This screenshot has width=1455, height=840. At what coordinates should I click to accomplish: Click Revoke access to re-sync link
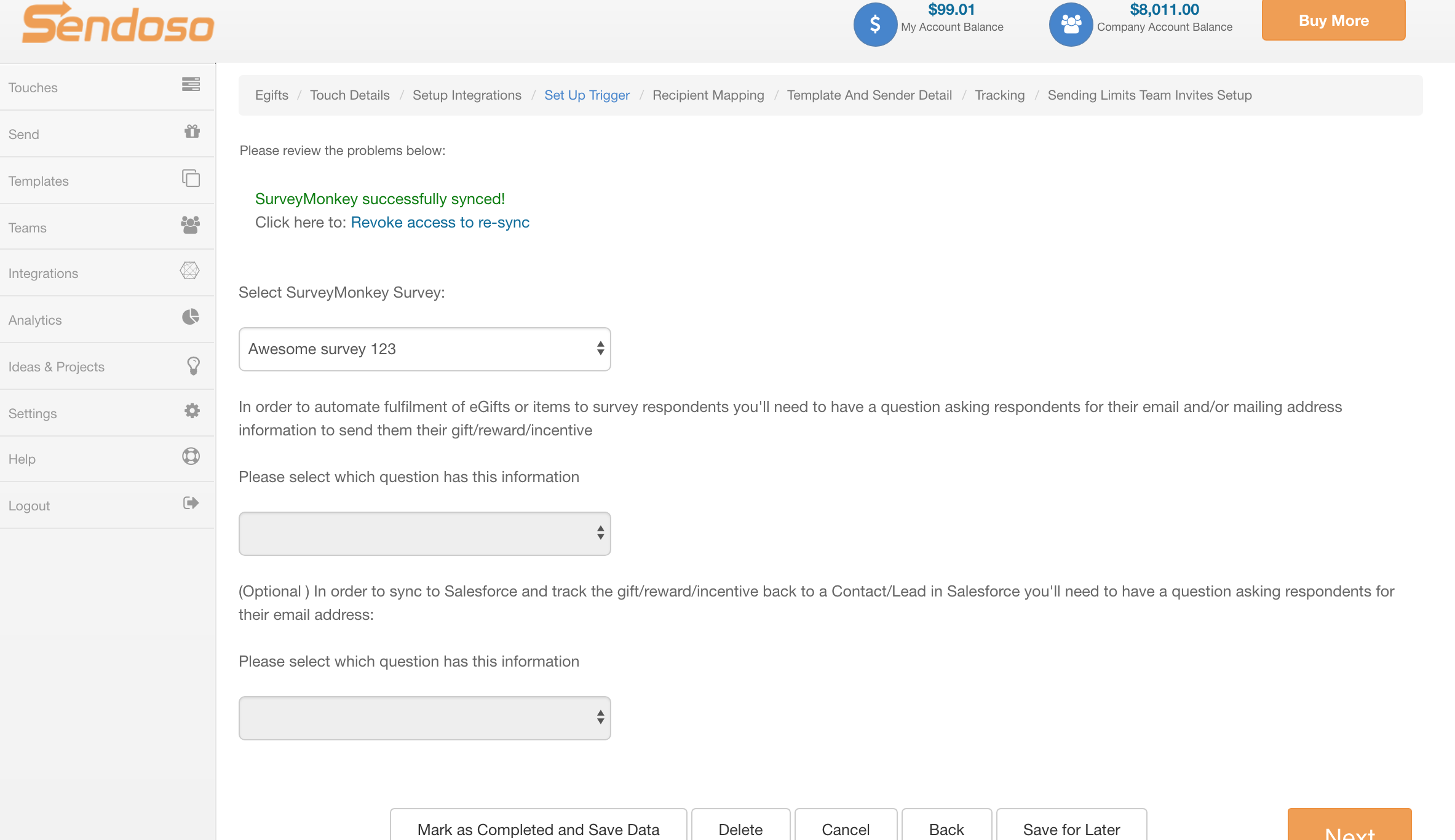440,222
